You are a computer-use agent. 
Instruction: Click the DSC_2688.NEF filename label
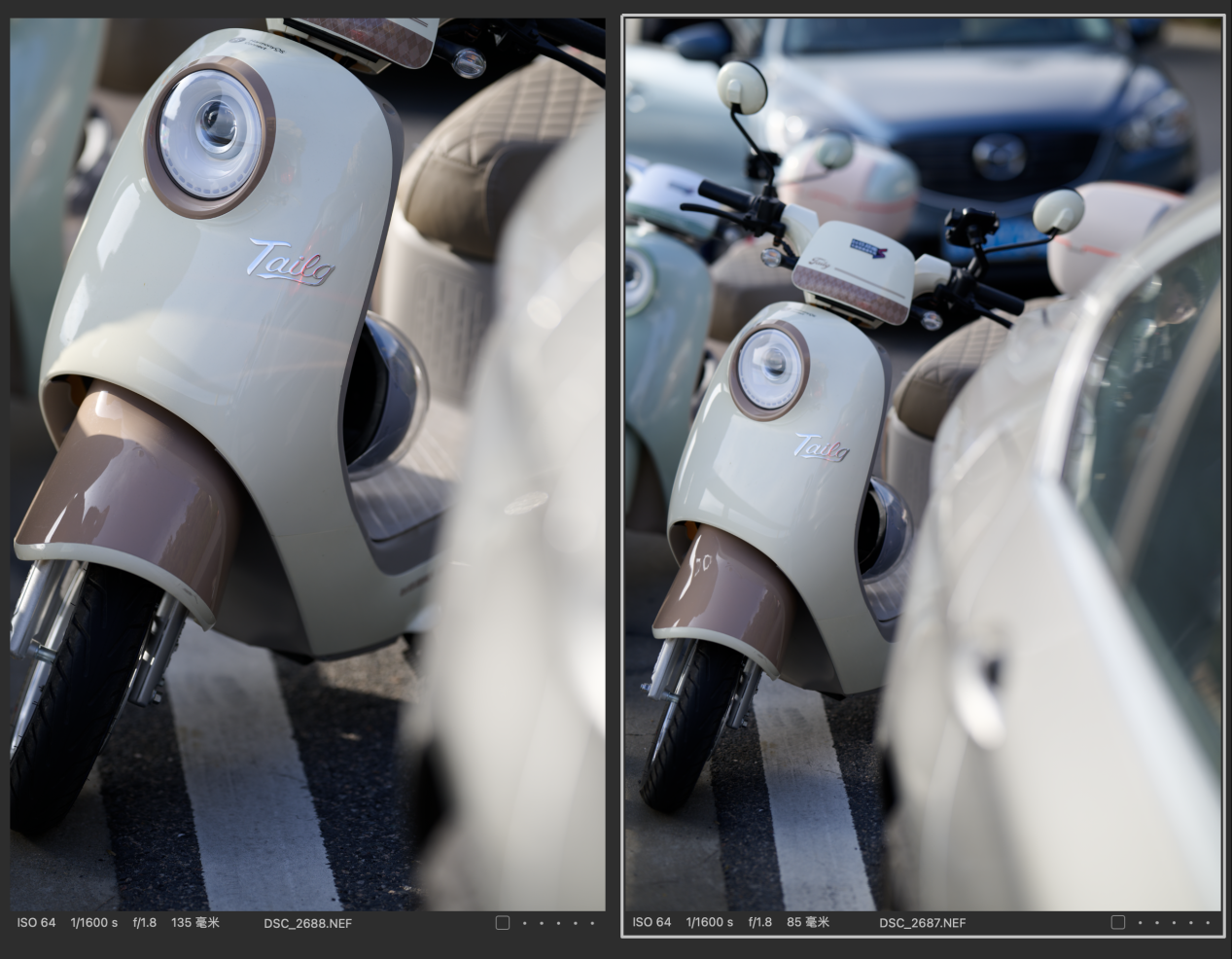[x=307, y=923]
